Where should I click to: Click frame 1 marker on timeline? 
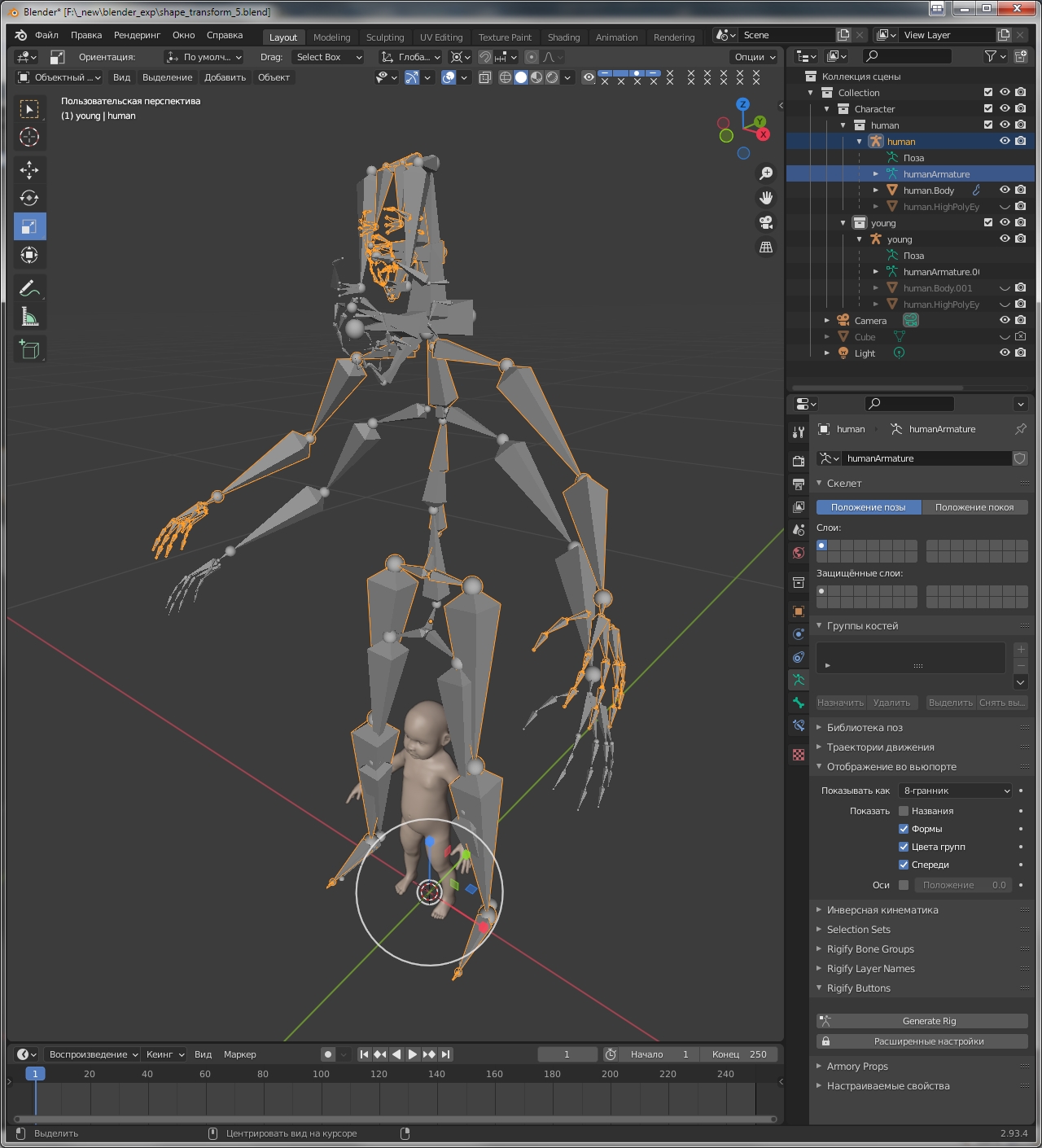click(35, 1074)
